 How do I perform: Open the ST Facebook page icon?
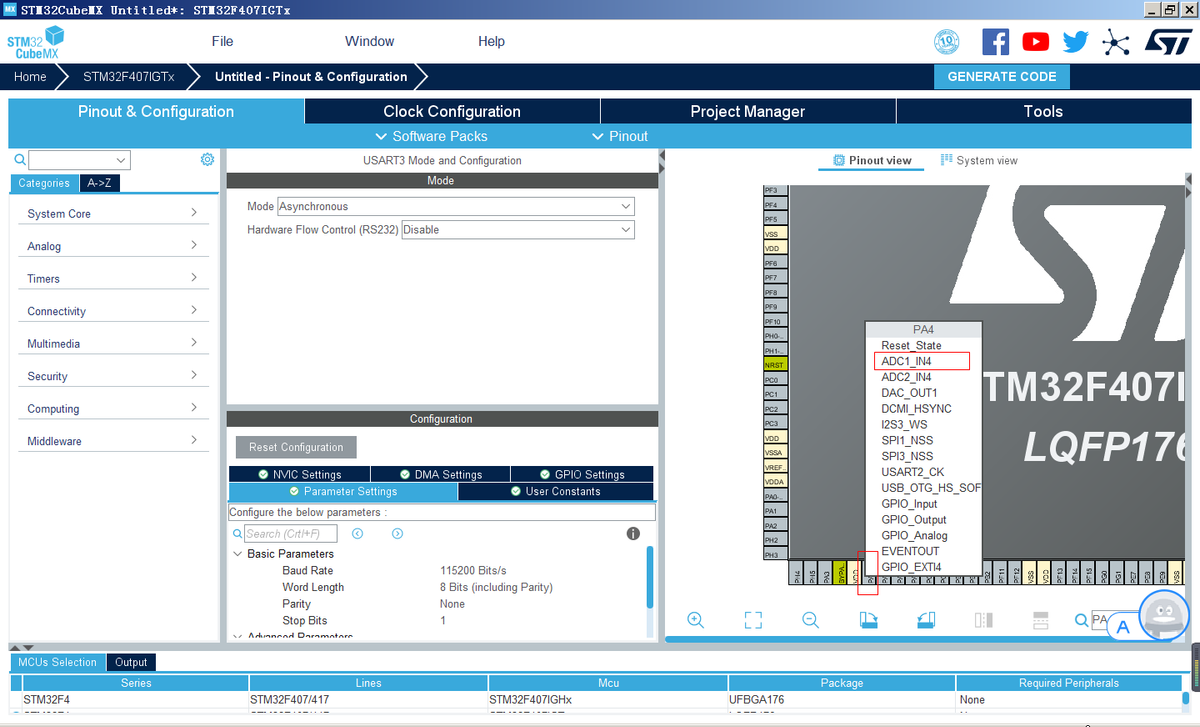996,41
